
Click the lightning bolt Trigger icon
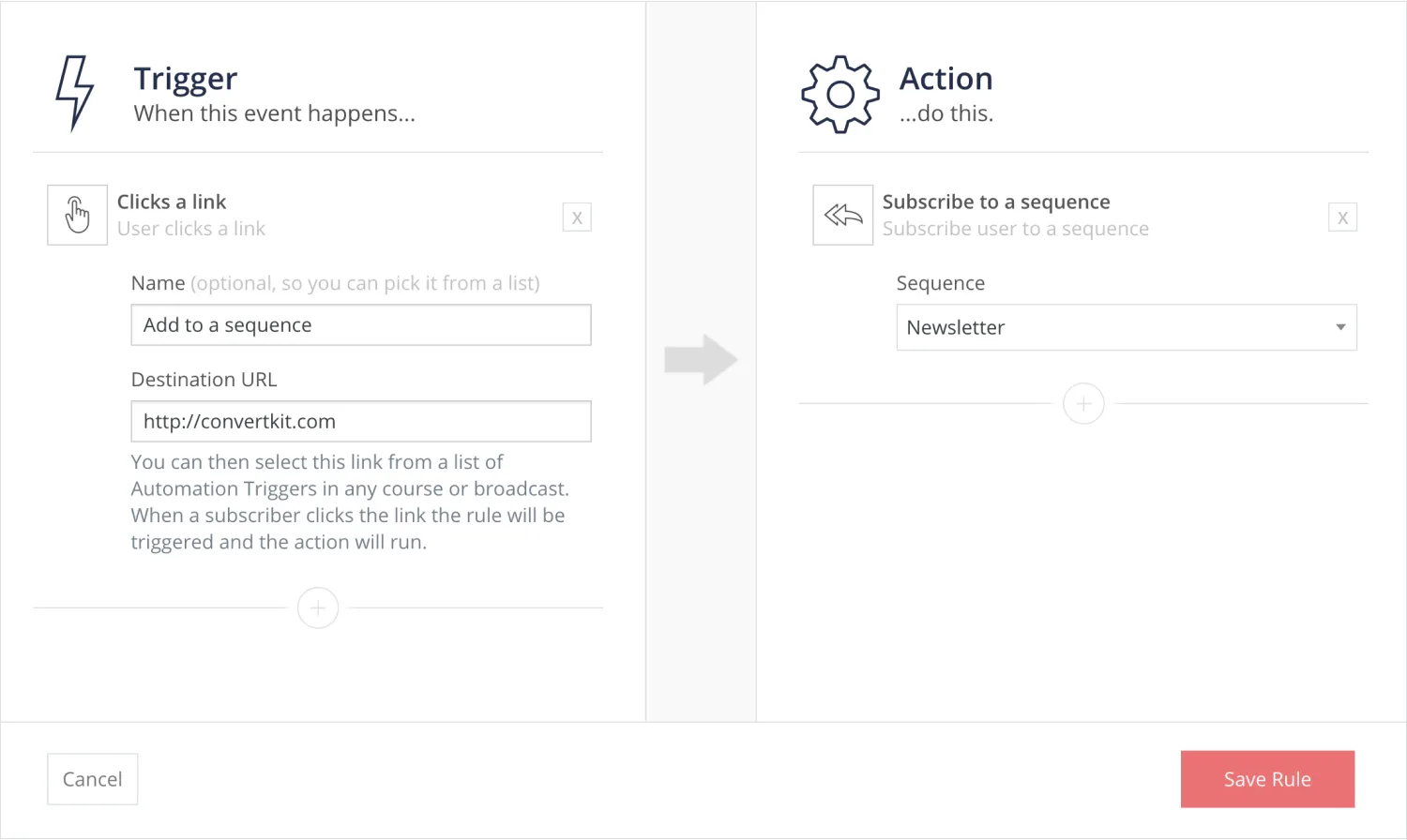coord(74,93)
